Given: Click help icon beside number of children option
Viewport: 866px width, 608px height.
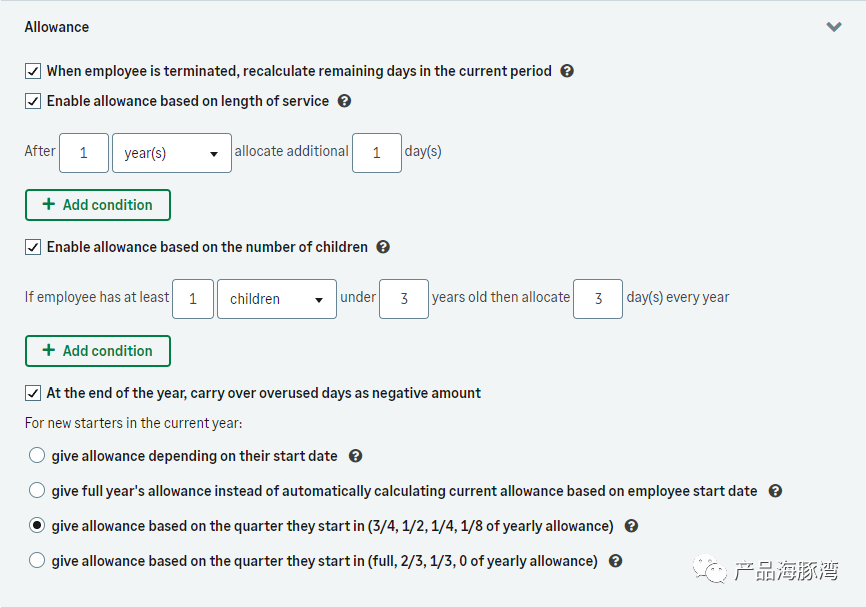Looking at the screenshot, I should (x=383, y=247).
